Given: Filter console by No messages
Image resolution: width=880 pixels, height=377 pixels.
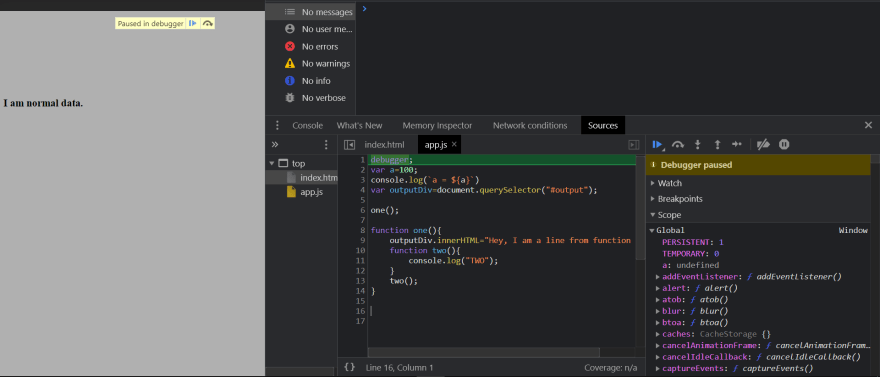Looking at the screenshot, I should coord(310,12).
